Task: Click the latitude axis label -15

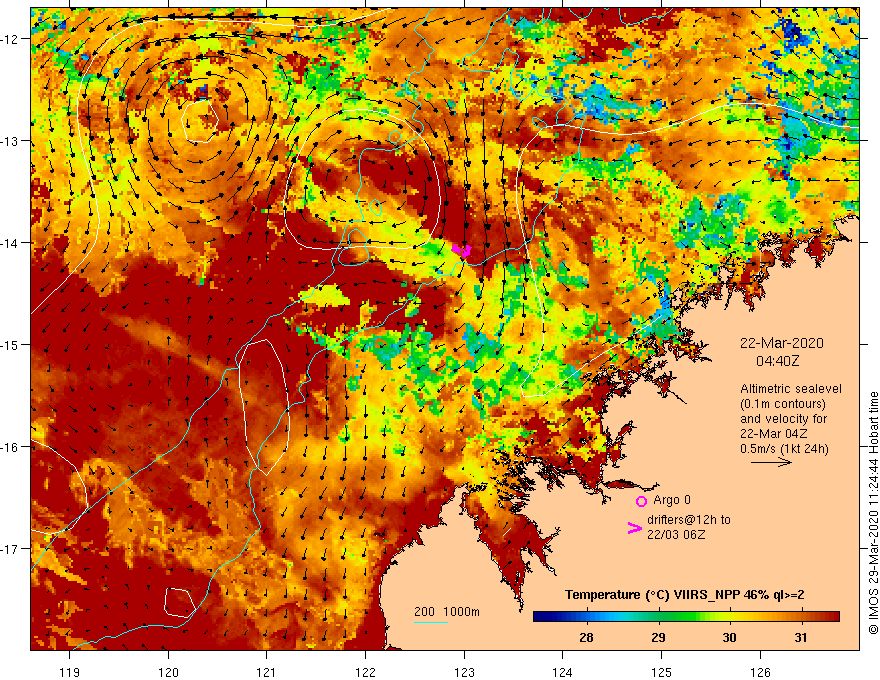Action: pyautogui.click(x=10, y=344)
